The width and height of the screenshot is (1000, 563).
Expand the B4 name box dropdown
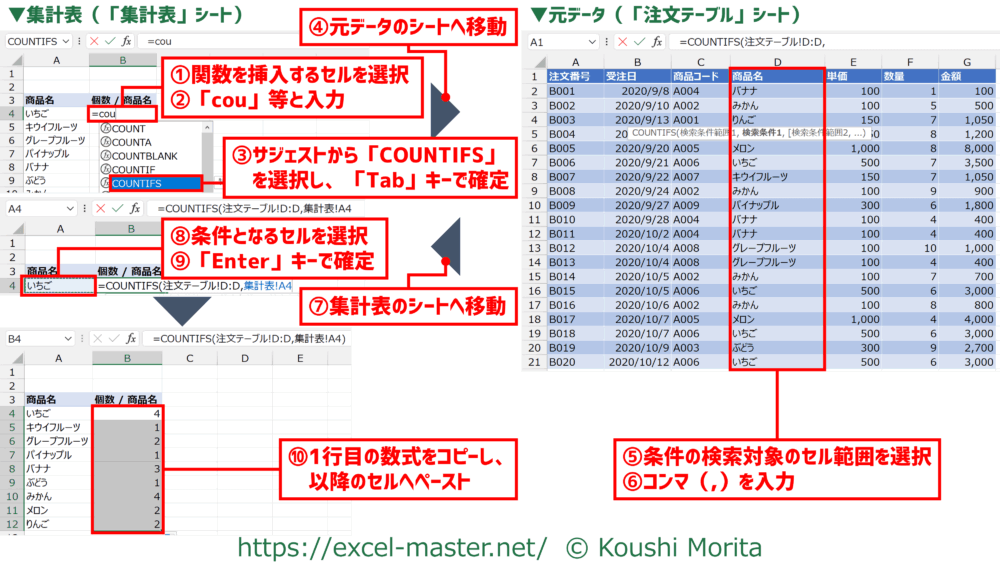pyautogui.click(x=65, y=339)
